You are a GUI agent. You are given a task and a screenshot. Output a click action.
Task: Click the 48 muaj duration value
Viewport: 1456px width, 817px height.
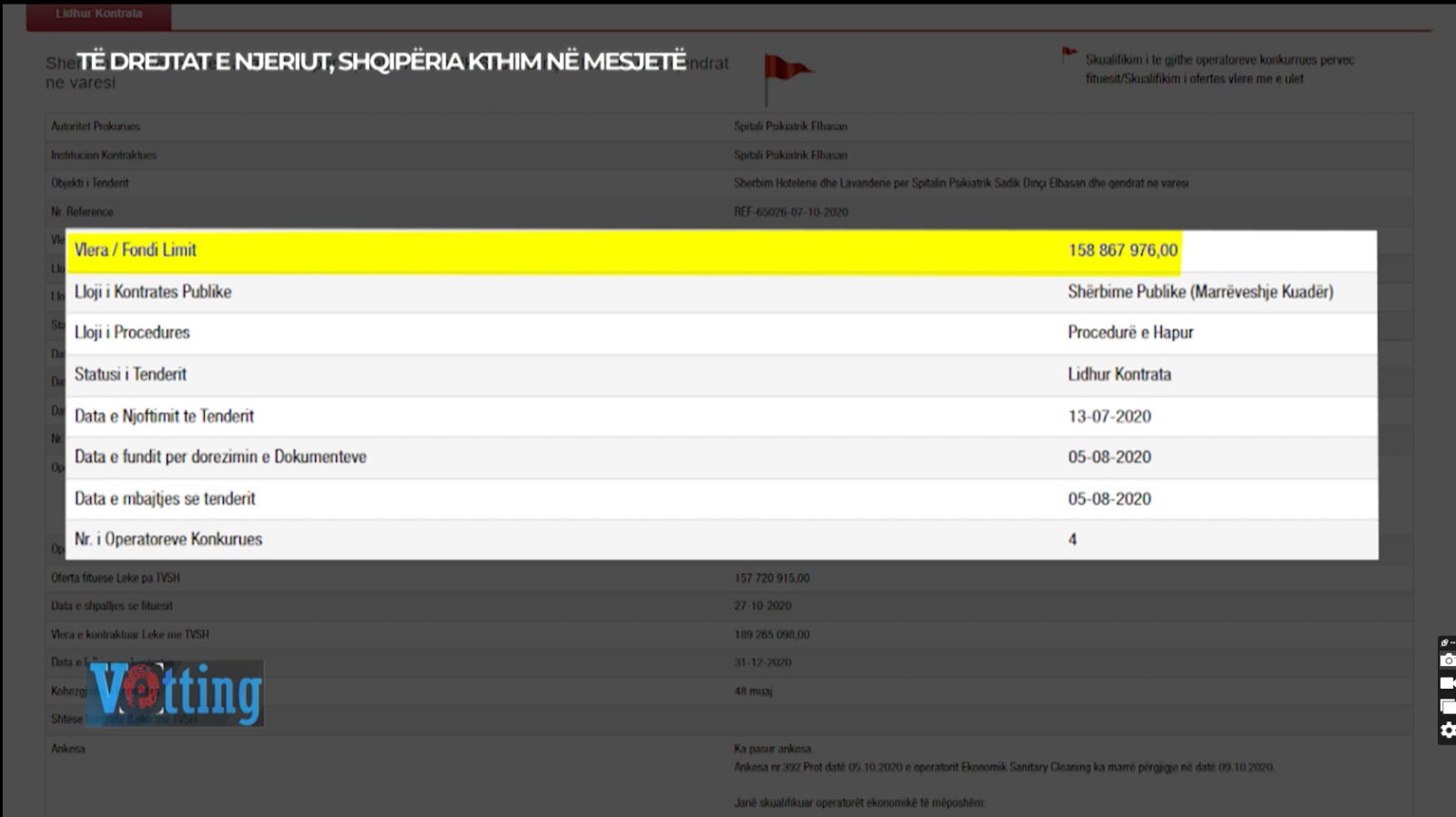coord(753,691)
